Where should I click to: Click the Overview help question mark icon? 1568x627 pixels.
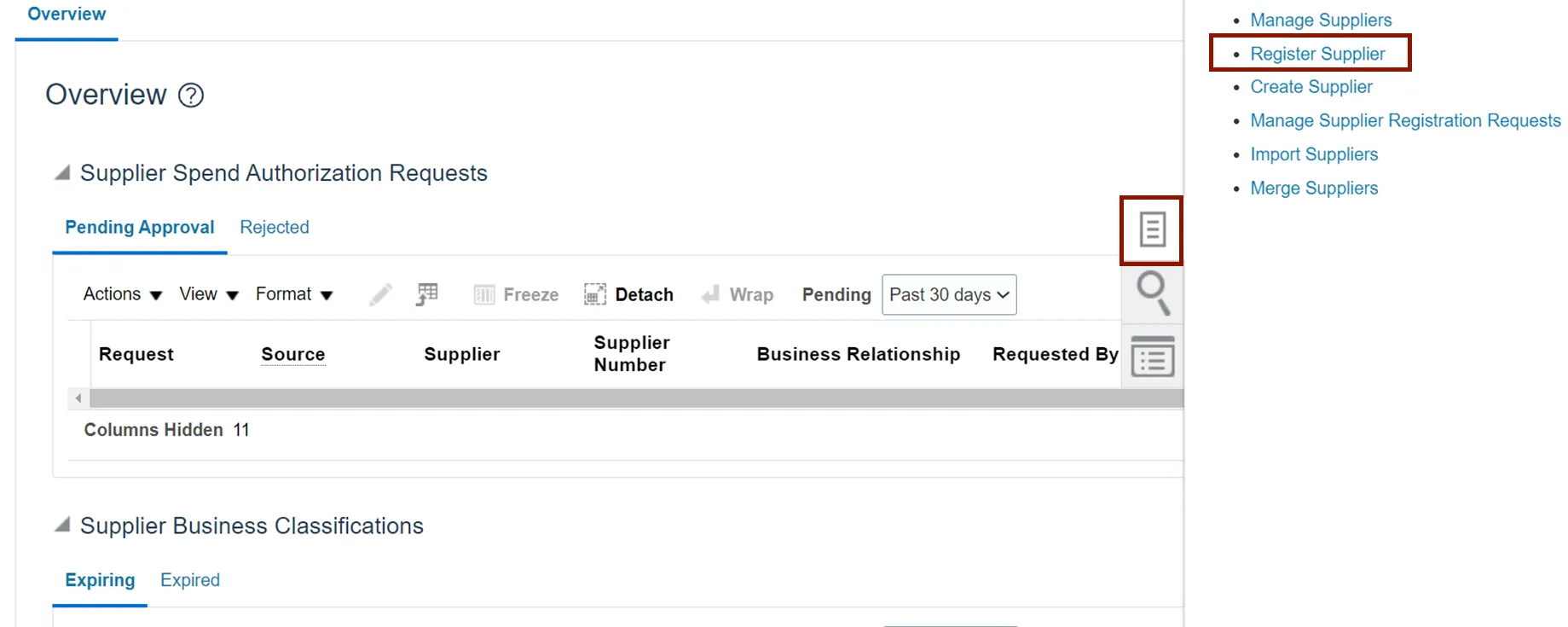191,96
